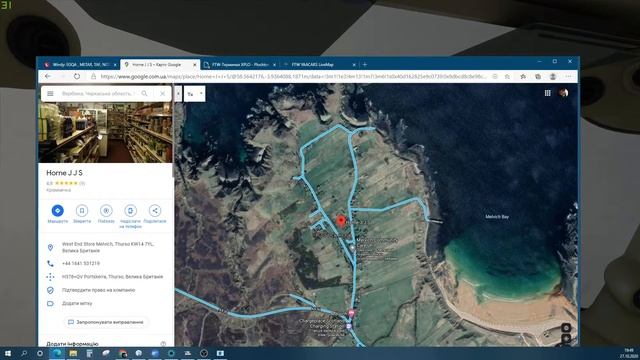Click the browser Back arrow
Viewport: 640px width, 360px height.
click(x=48, y=76)
